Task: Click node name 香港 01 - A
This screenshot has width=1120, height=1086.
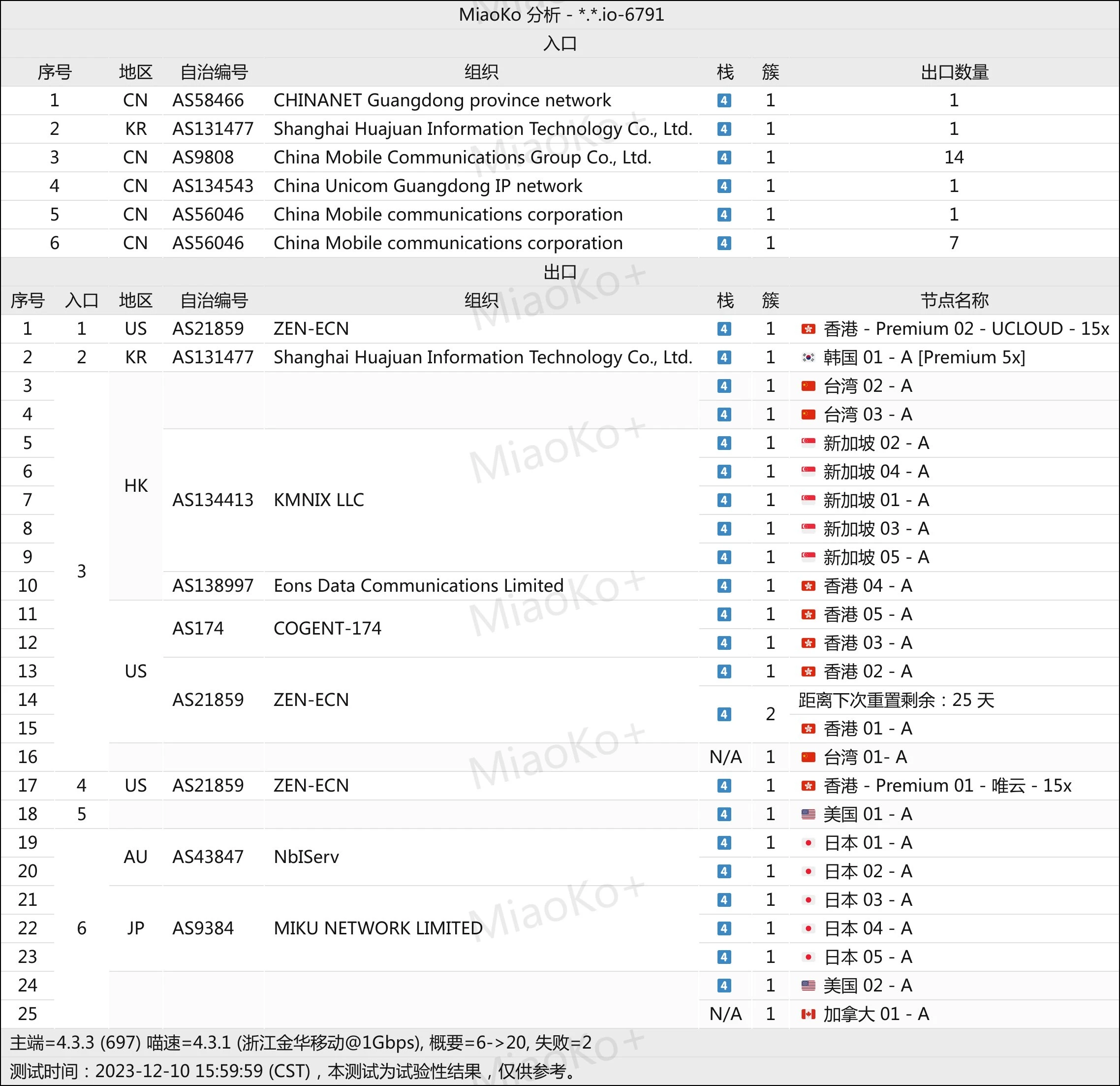Action: 868,729
